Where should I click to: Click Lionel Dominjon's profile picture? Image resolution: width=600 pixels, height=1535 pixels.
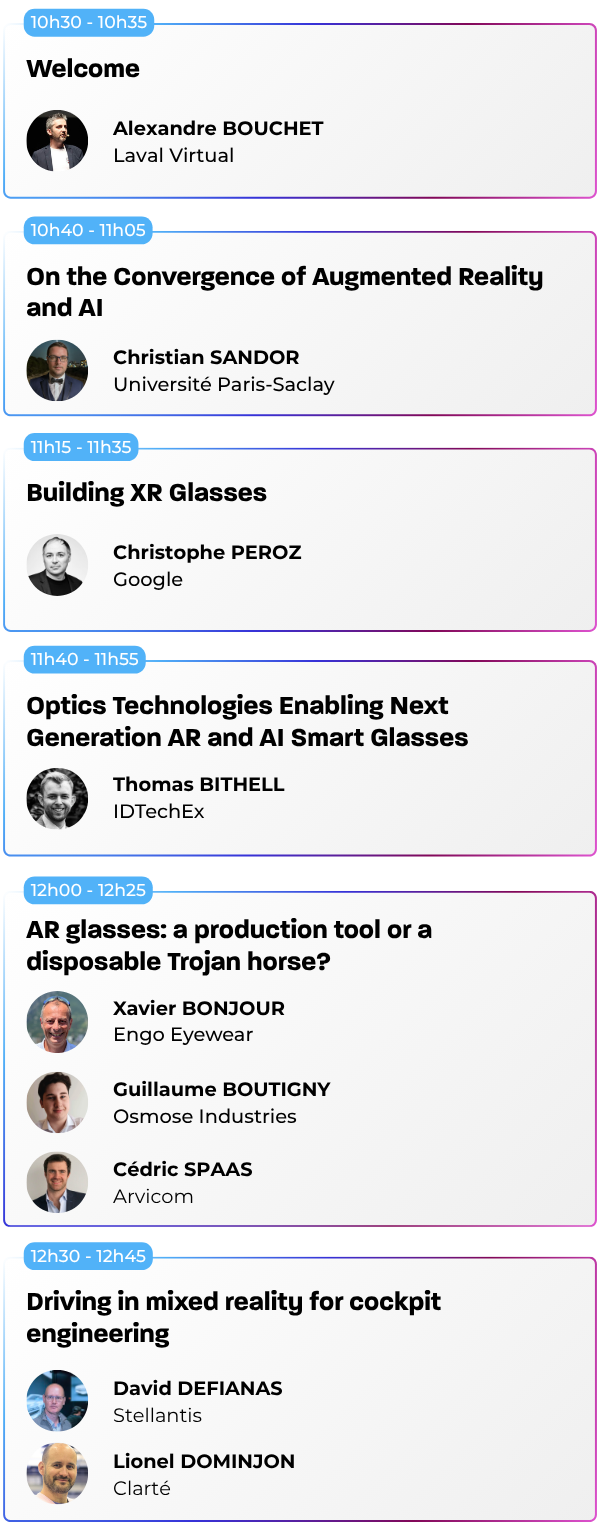[x=57, y=1474]
